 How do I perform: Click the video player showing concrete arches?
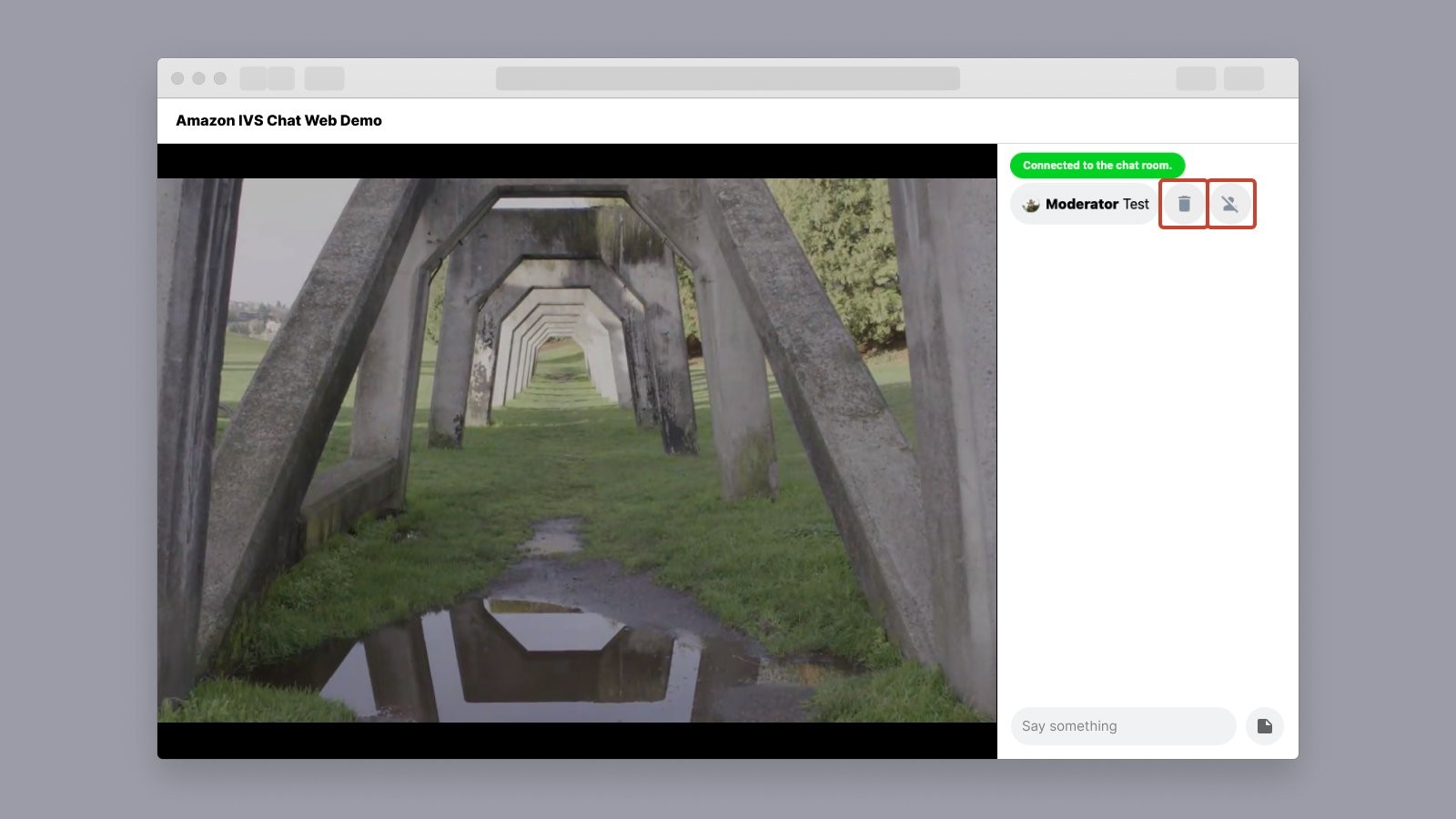[577, 450]
